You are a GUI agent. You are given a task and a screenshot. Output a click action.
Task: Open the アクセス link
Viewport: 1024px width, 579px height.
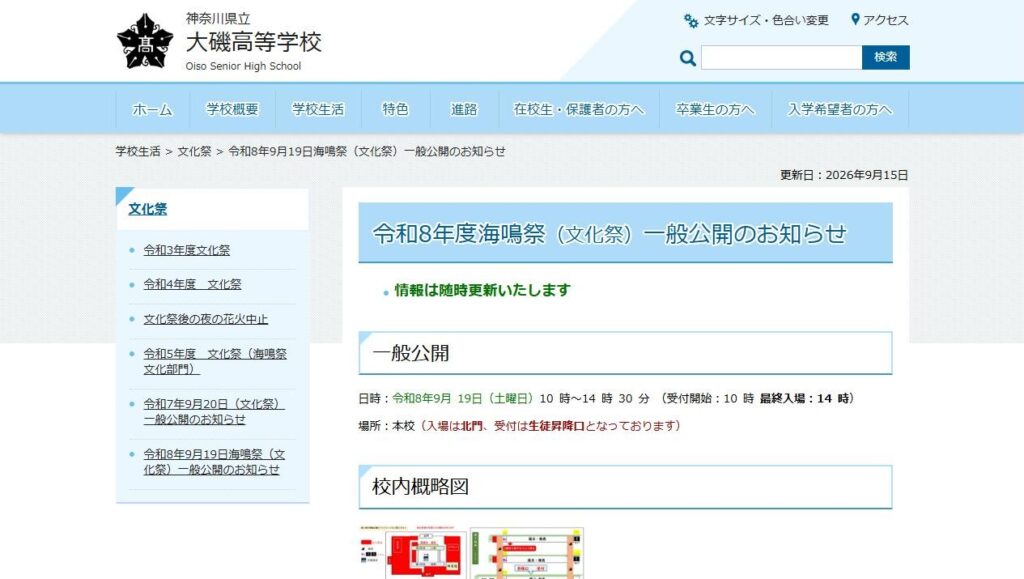pyautogui.click(x=886, y=20)
